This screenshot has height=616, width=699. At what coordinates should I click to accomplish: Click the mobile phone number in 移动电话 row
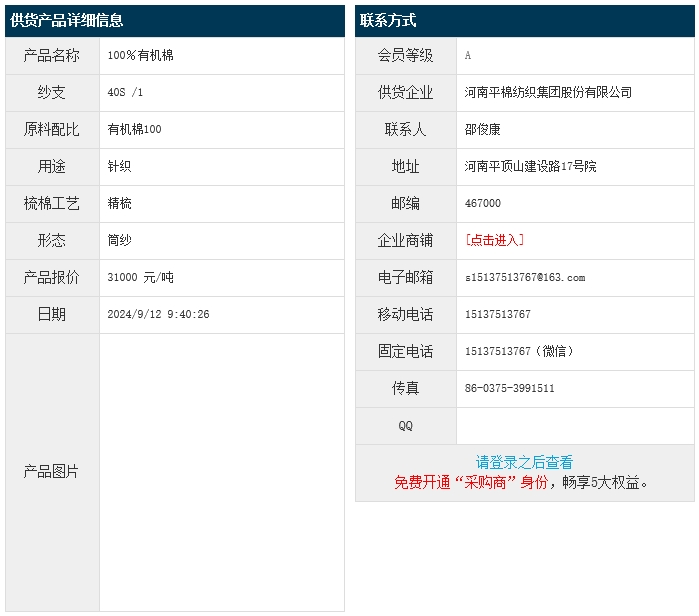coord(498,314)
